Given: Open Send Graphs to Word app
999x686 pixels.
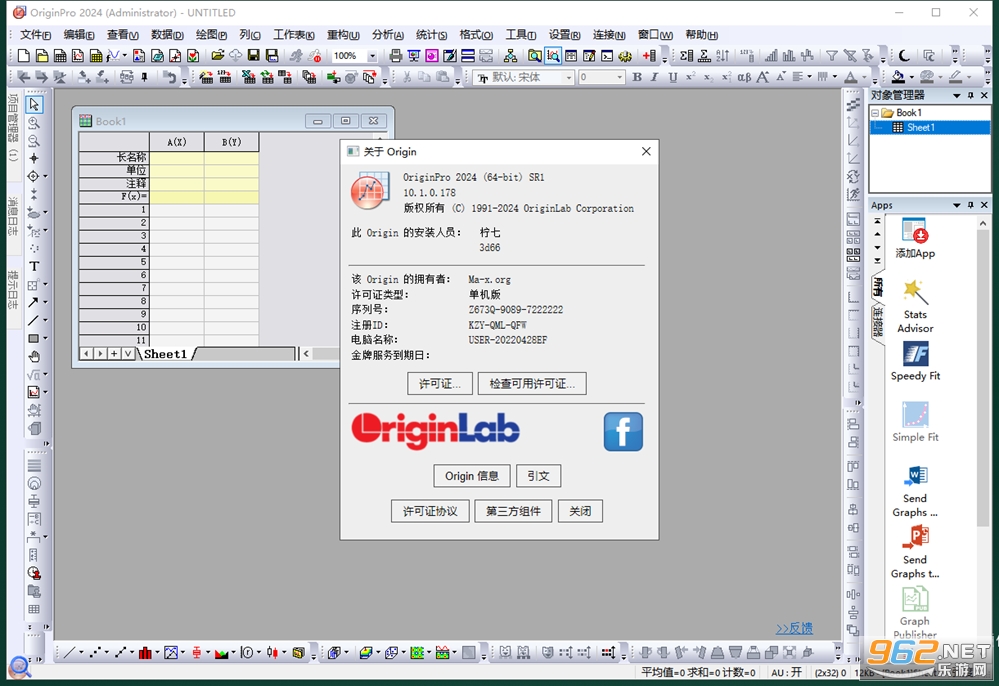Looking at the screenshot, I should 915,491.
